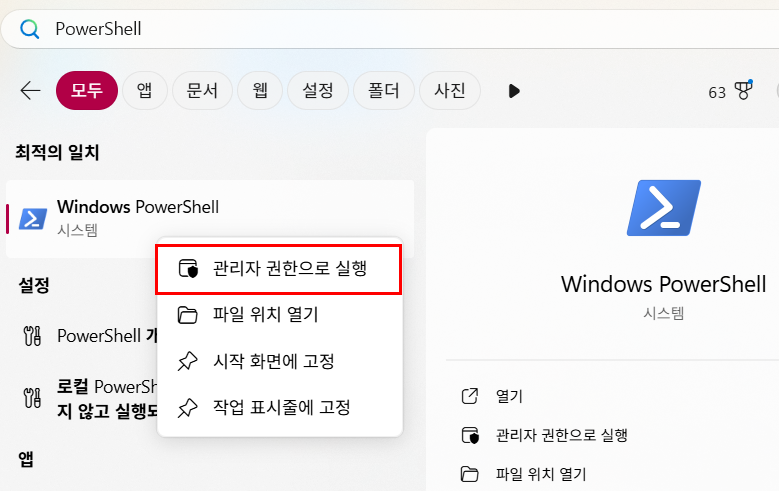Click folder icon in context menu
Screen dimensions: 779x491
[187, 315]
